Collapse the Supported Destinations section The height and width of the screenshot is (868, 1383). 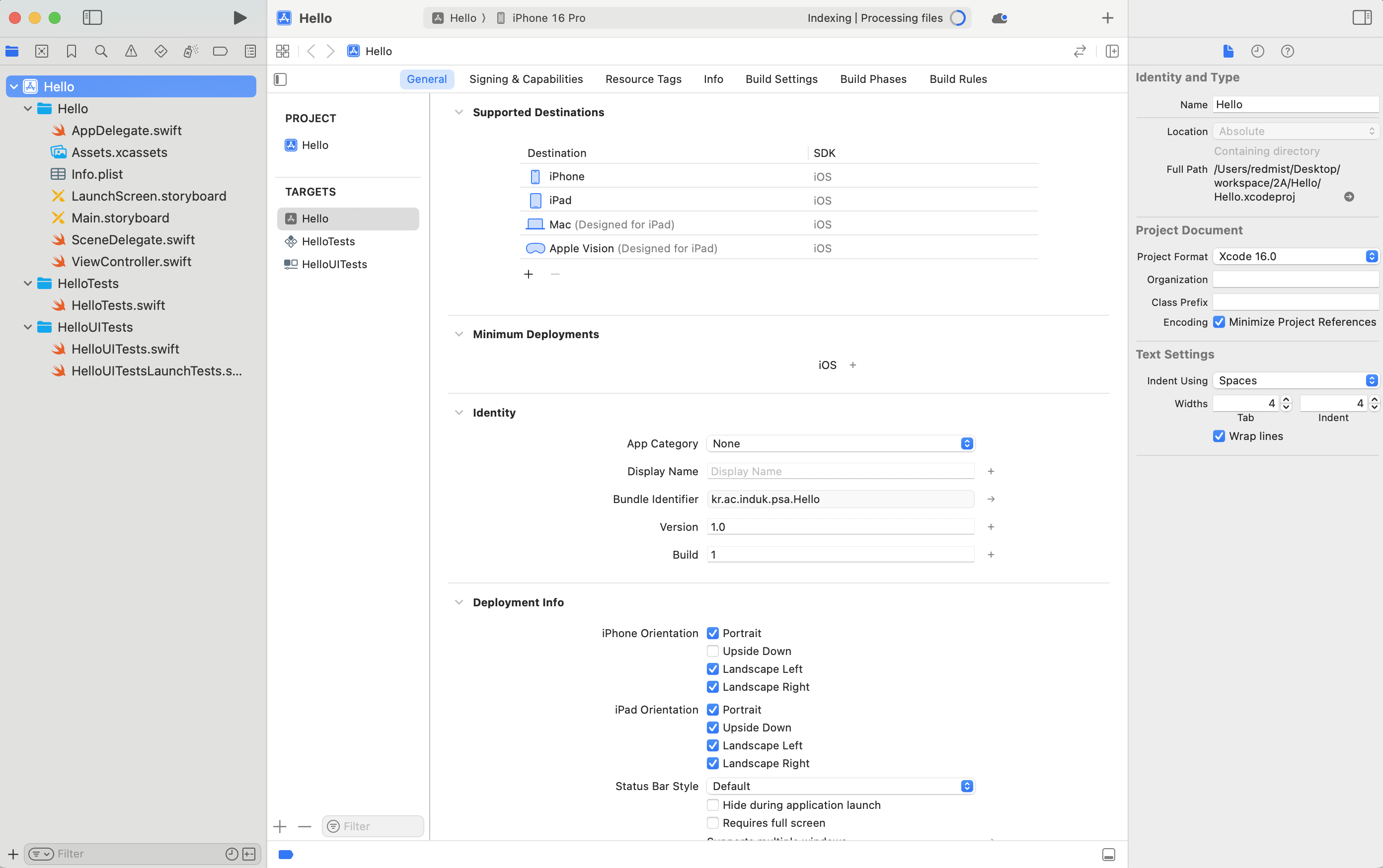click(459, 113)
